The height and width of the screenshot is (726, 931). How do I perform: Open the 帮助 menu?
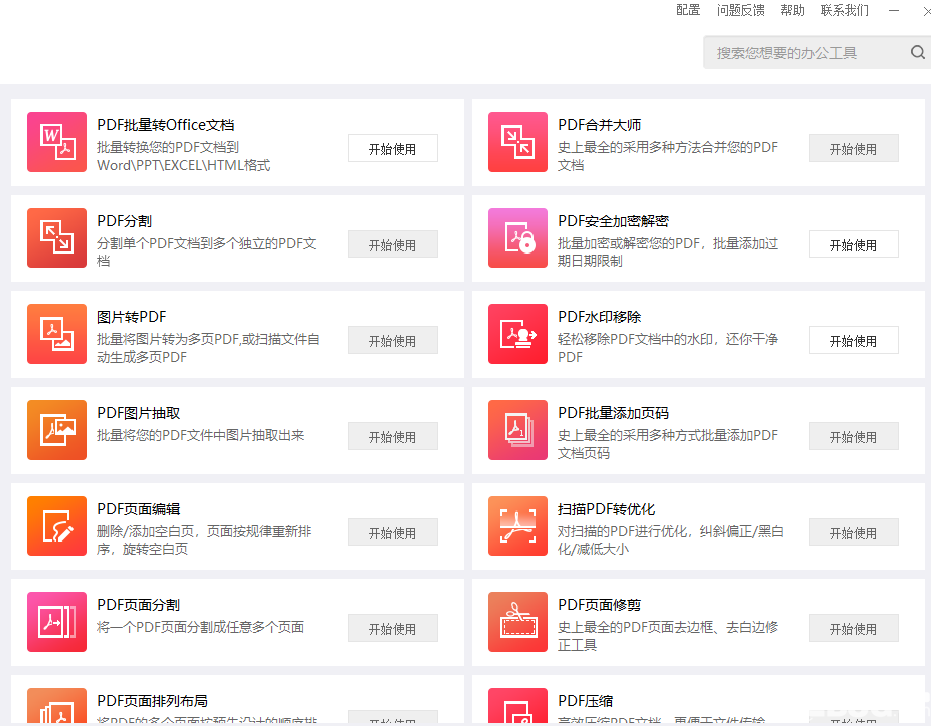pyautogui.click(x=792, y=10)
